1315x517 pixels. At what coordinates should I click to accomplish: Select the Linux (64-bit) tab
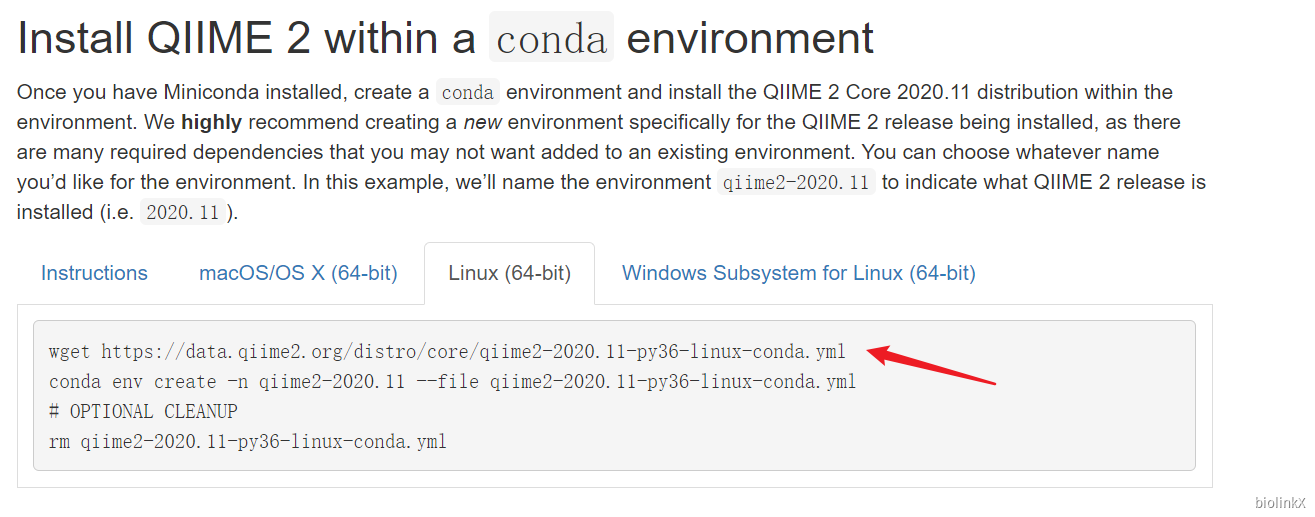point(509,273)
